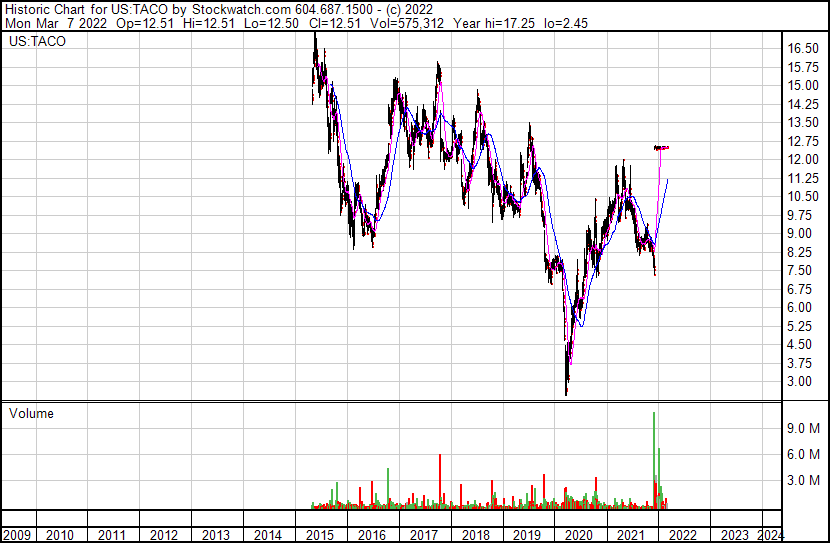Screen dimensions: 830x543
Task: Select the 2022 year label
Action: coord(683,535)
